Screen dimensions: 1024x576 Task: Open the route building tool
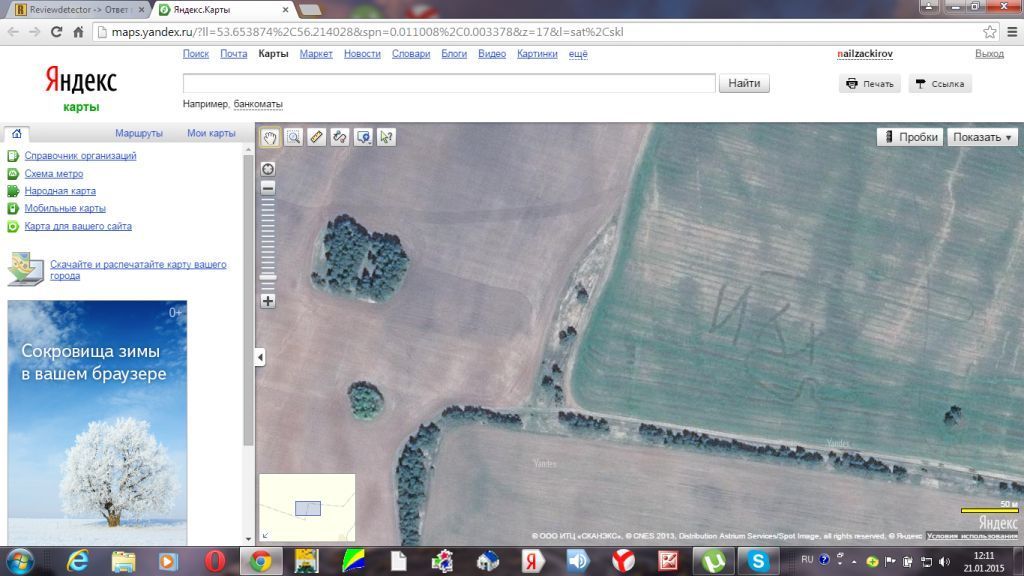(x=340, y=137)
